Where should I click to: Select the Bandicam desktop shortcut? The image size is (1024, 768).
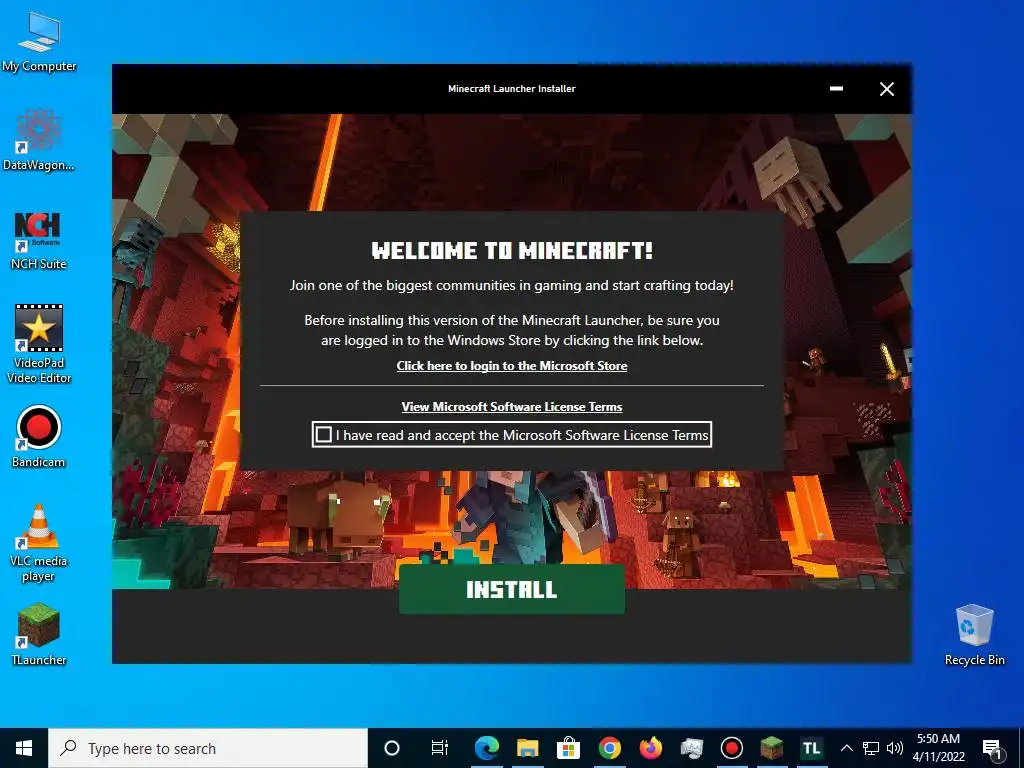point(39,438)
